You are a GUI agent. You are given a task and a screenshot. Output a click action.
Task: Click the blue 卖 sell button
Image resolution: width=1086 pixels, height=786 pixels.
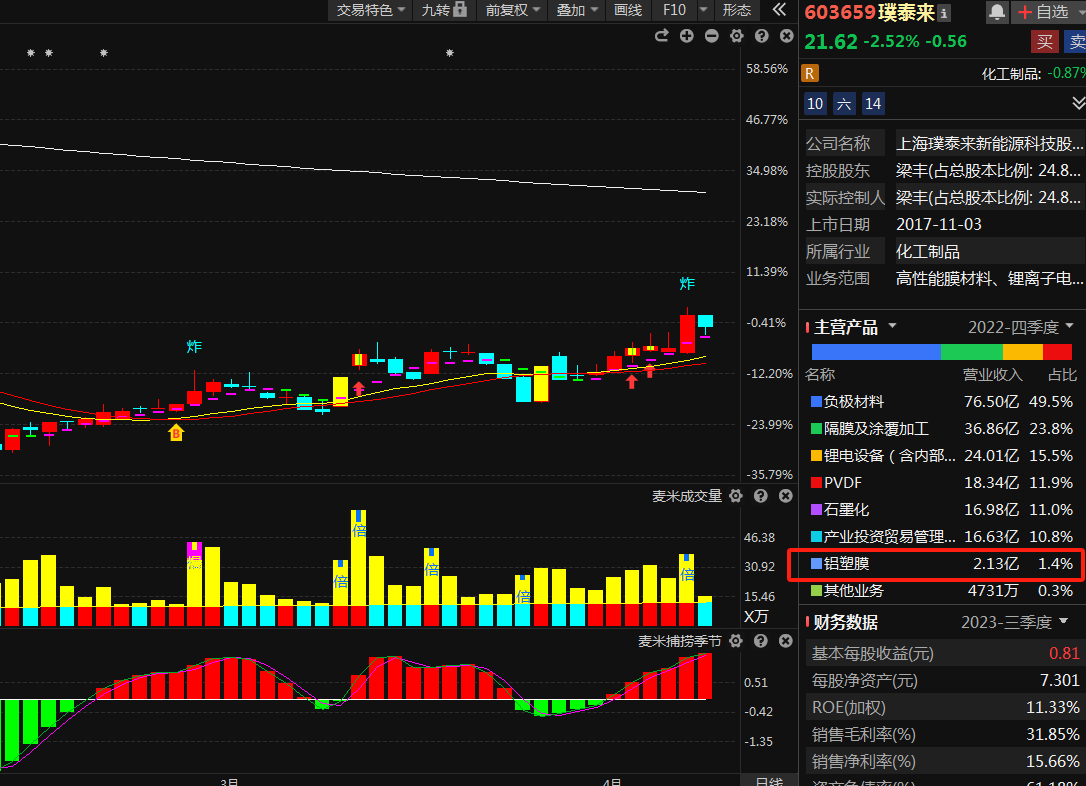[x=1076, y=42]
